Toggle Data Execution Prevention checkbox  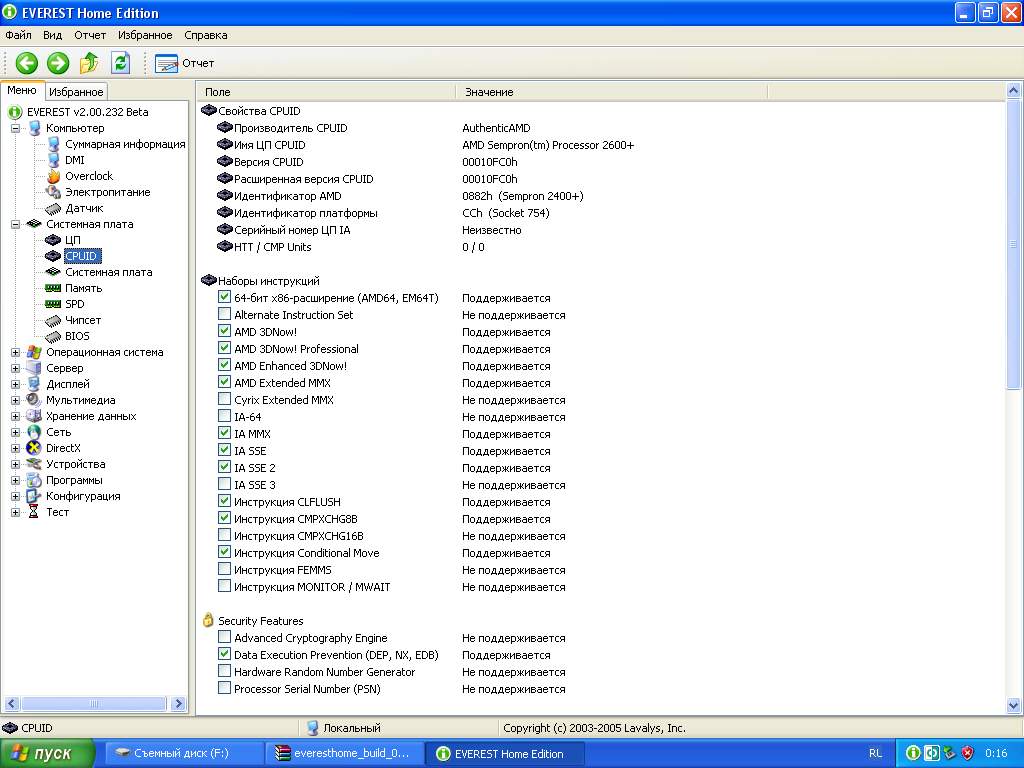point(225,655)
